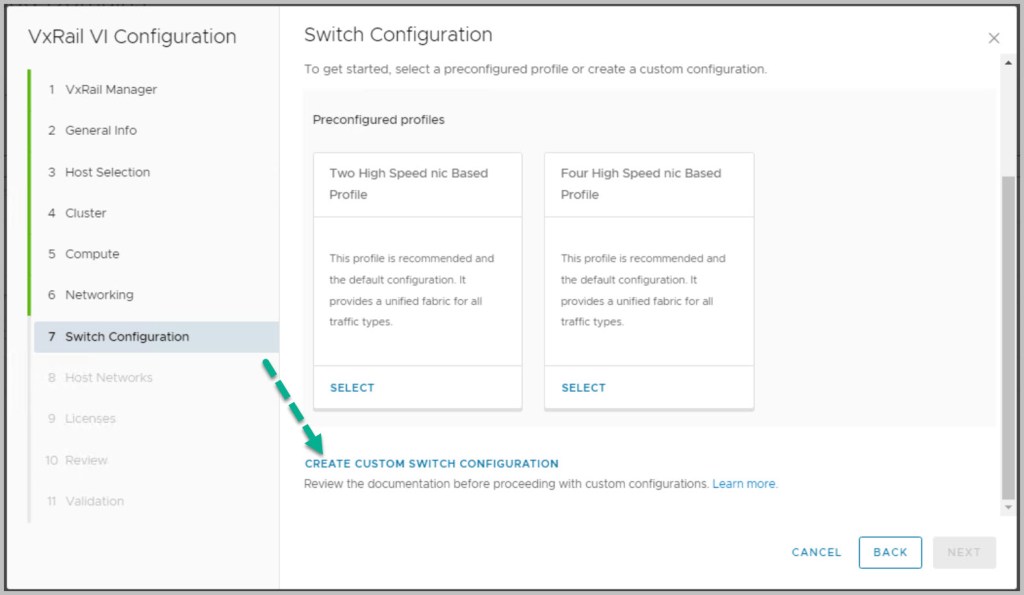Click Create Custom Switch Configuration link
The image size is (1024, 595).
tap(431, 464)
